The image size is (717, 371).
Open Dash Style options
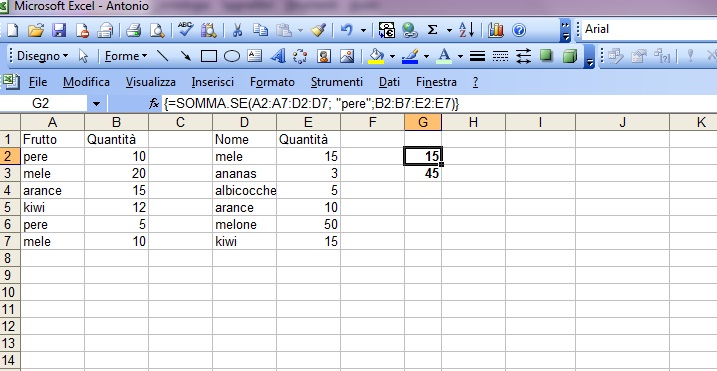(x=501, y=56)
